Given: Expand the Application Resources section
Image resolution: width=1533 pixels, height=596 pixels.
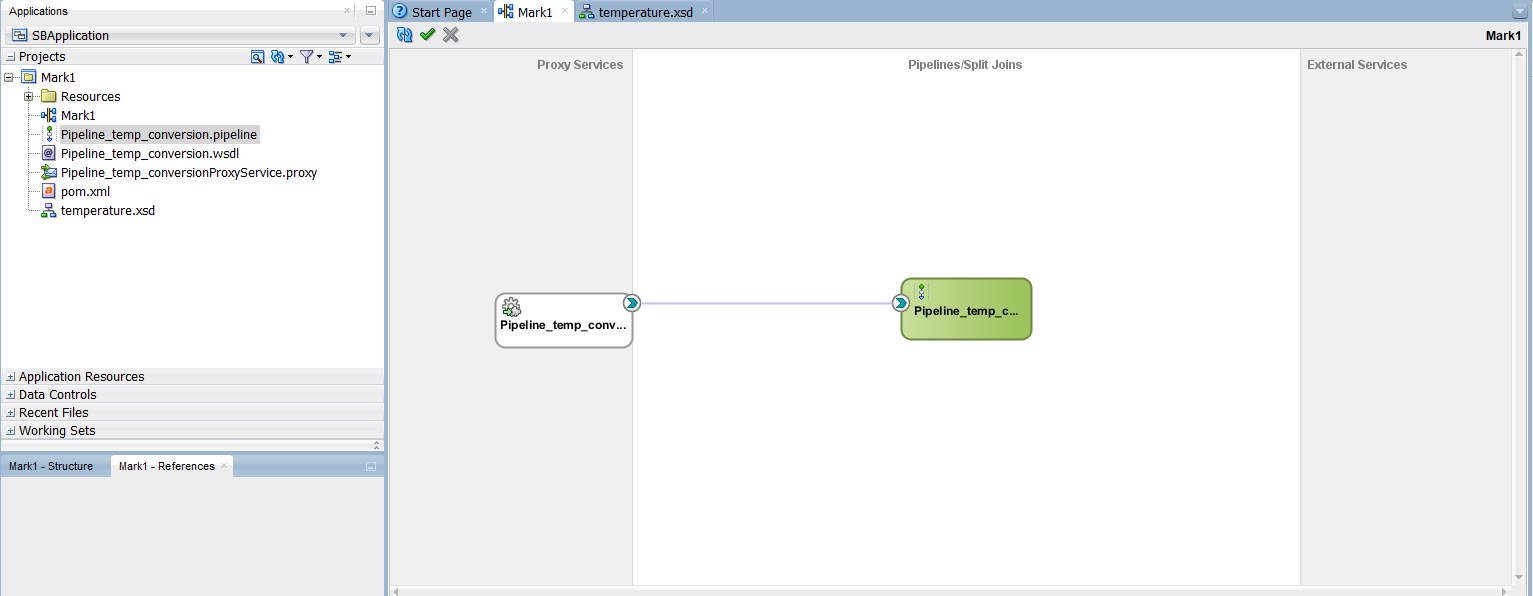Looking at the screenshot, I should point(11,377).
